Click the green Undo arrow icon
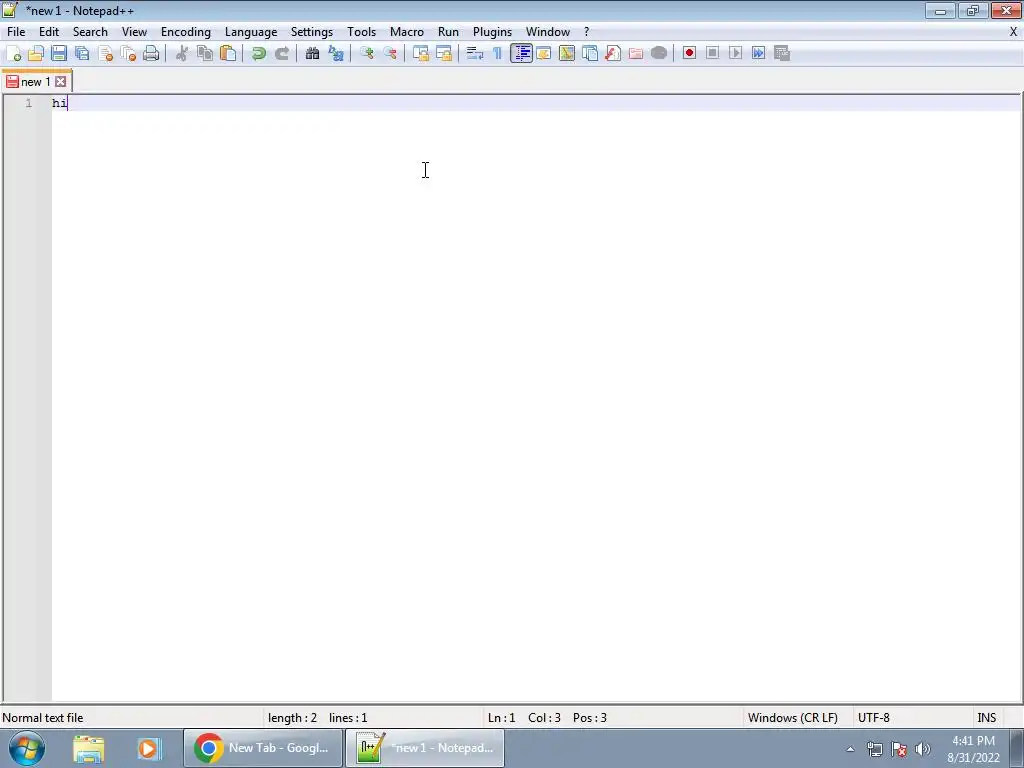 point(259,54)
